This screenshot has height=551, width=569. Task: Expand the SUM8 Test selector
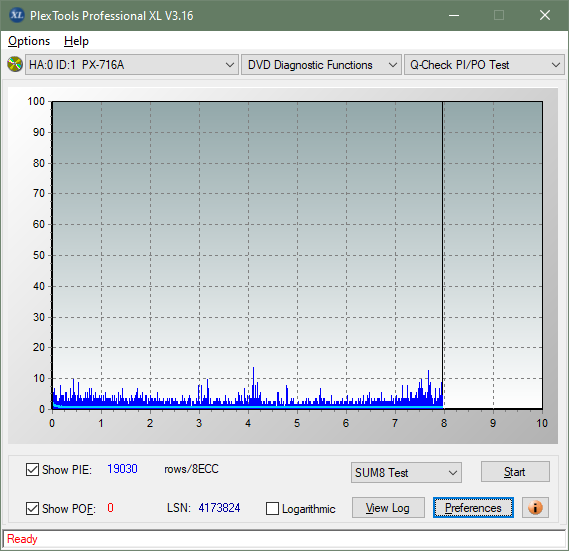point(406,473)
